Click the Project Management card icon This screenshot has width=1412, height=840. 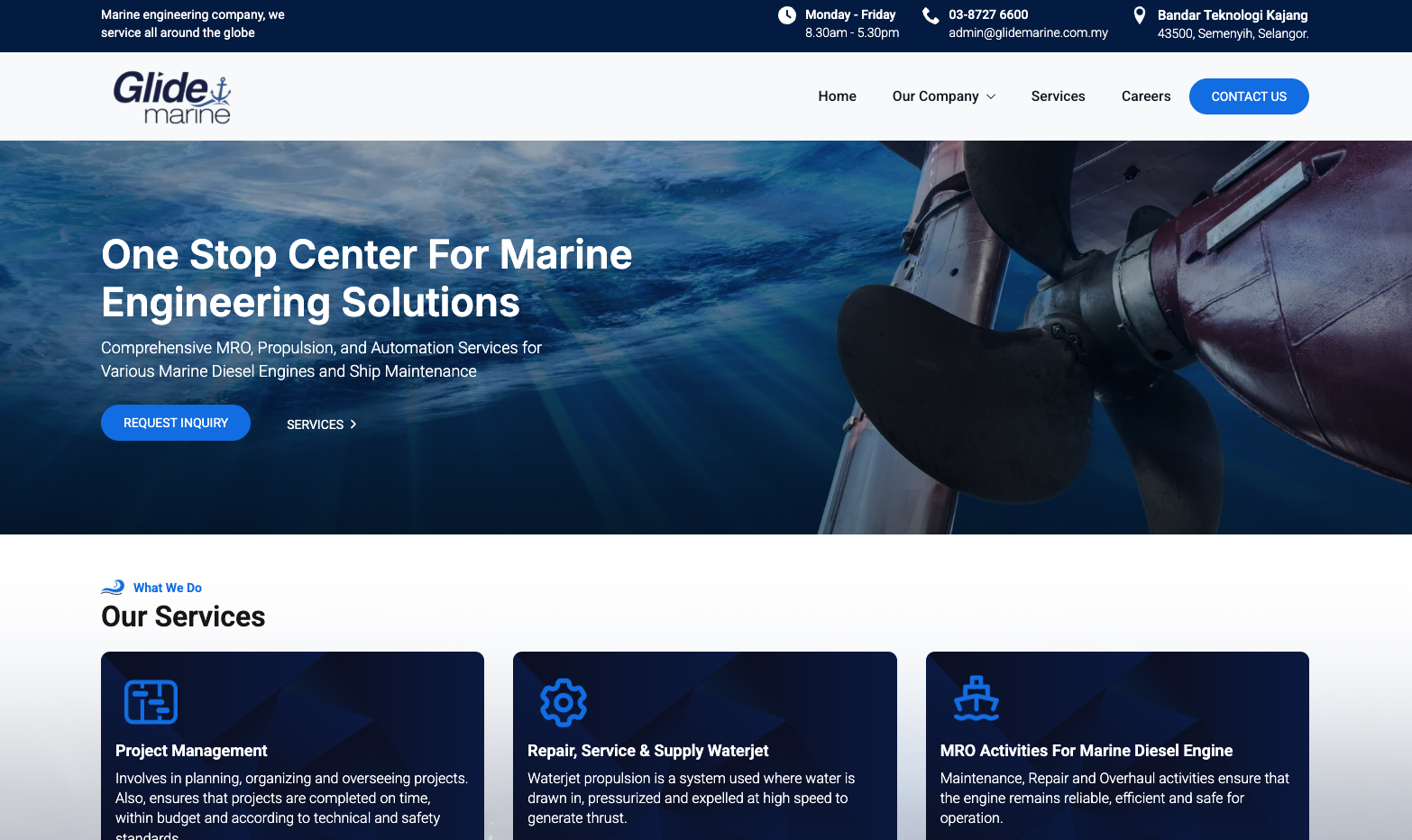click(x=151, y=702)
